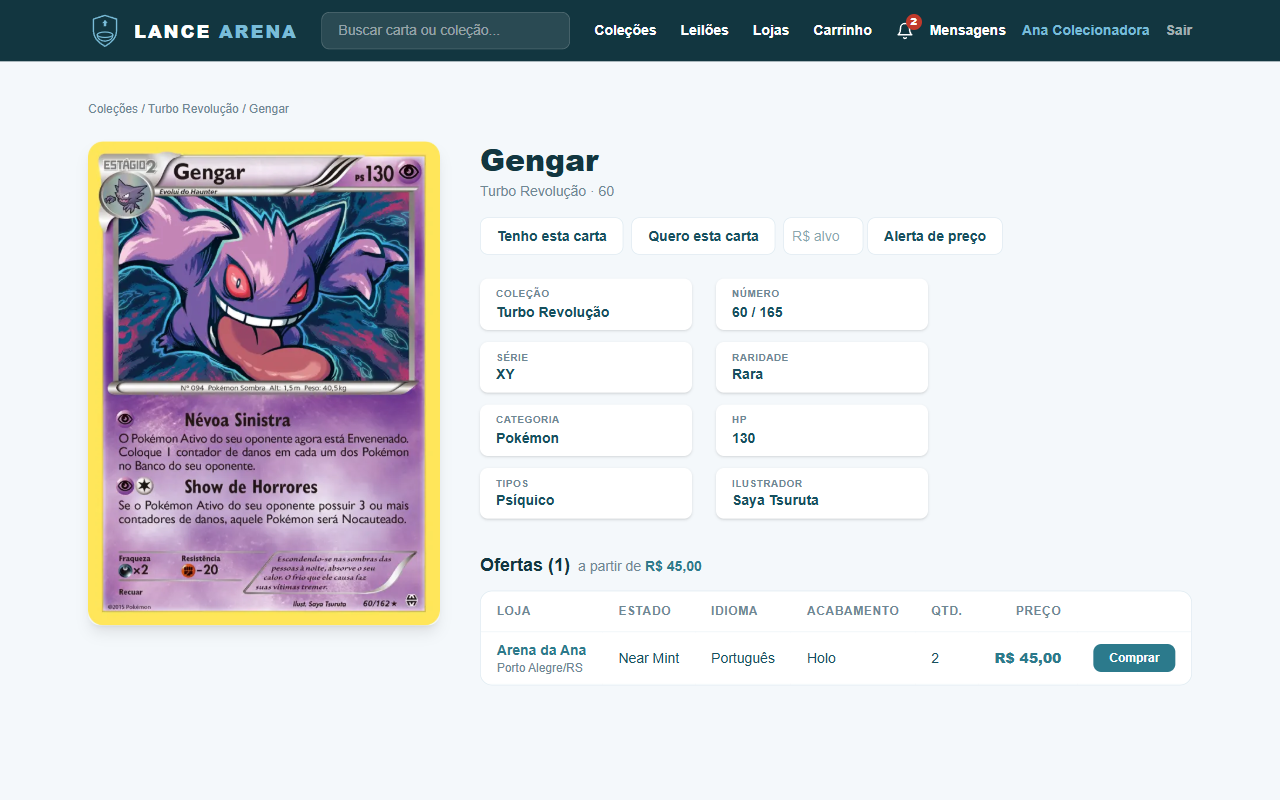This screenshot has width=1280, height=800.
Task: Focus the card or collection search field
Action: pos(445,31)
